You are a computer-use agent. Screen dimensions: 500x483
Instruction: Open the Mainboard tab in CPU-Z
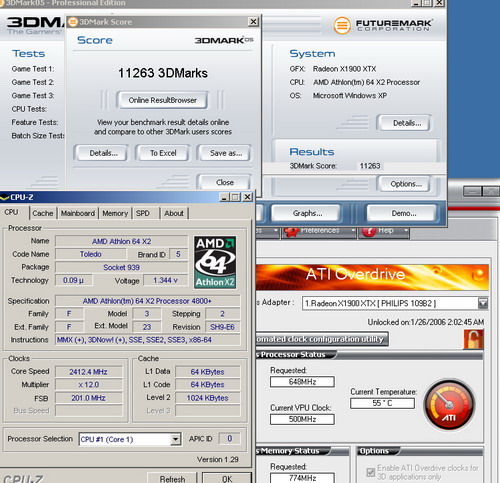[78, 213]
